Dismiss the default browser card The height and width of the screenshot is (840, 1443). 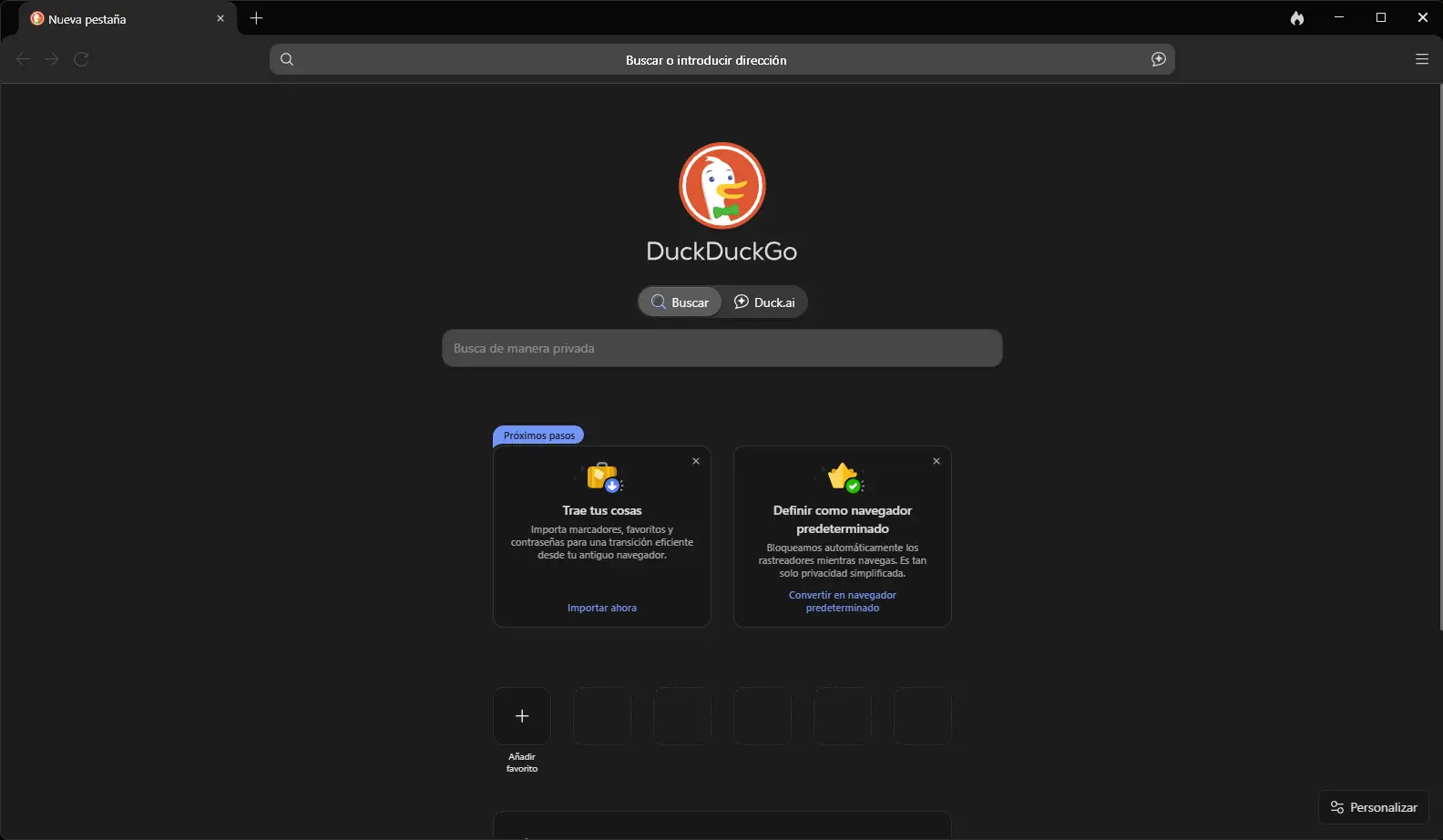936,461
